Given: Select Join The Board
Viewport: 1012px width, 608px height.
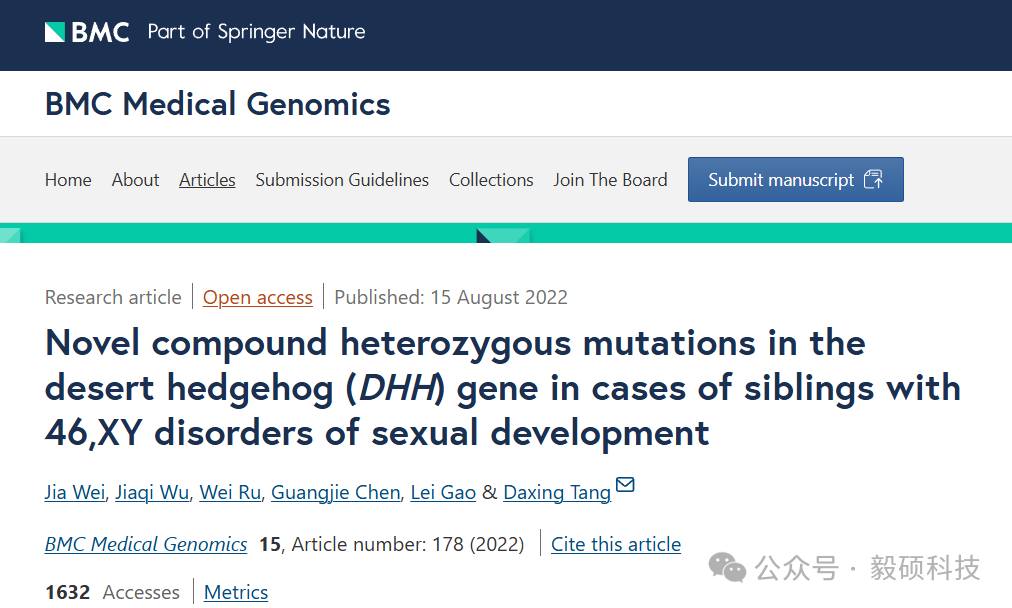Looking at the screenshot, I should 610,179.
